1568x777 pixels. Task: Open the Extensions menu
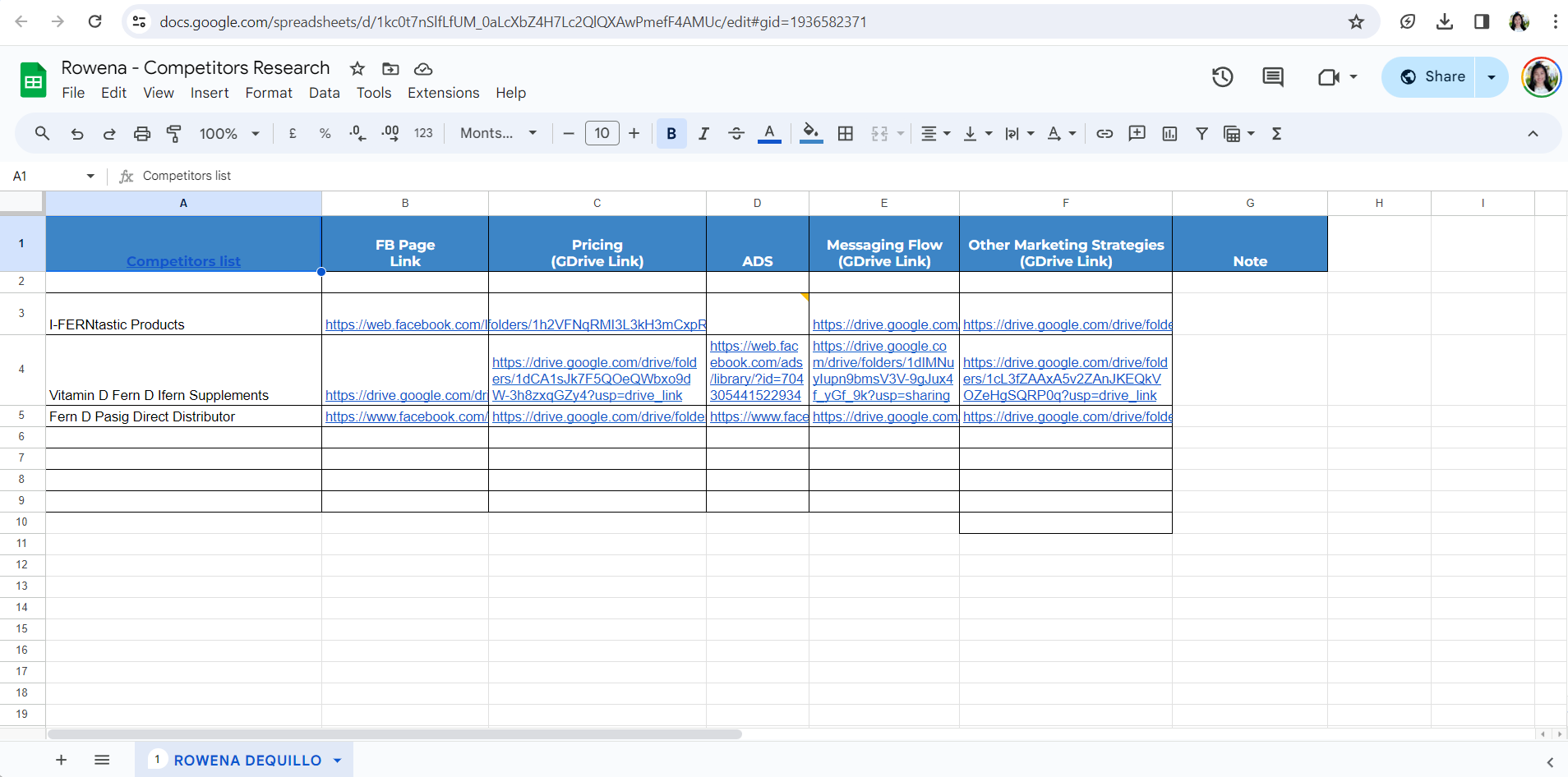tap(443, 93)
